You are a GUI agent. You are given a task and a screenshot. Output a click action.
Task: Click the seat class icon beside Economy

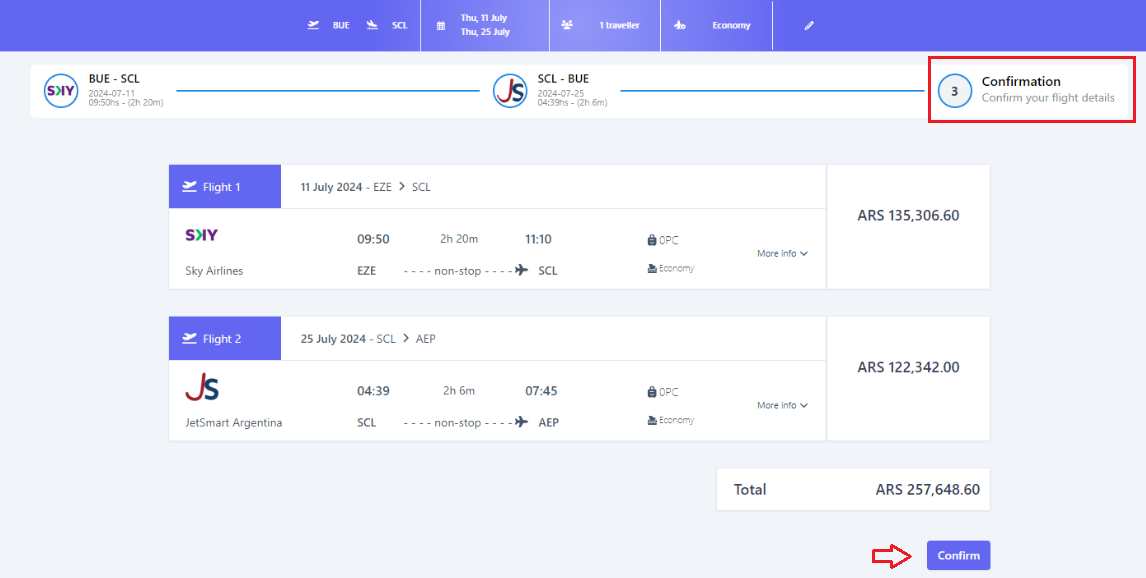point(680,25)
